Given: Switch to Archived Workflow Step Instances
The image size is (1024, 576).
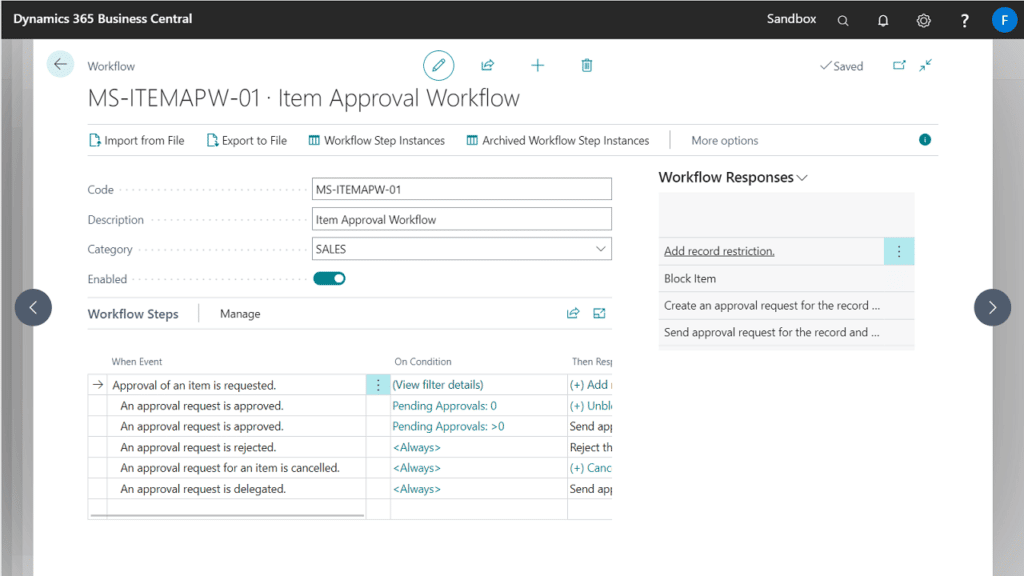Looking at the screenshot, I should click(557, 140).
